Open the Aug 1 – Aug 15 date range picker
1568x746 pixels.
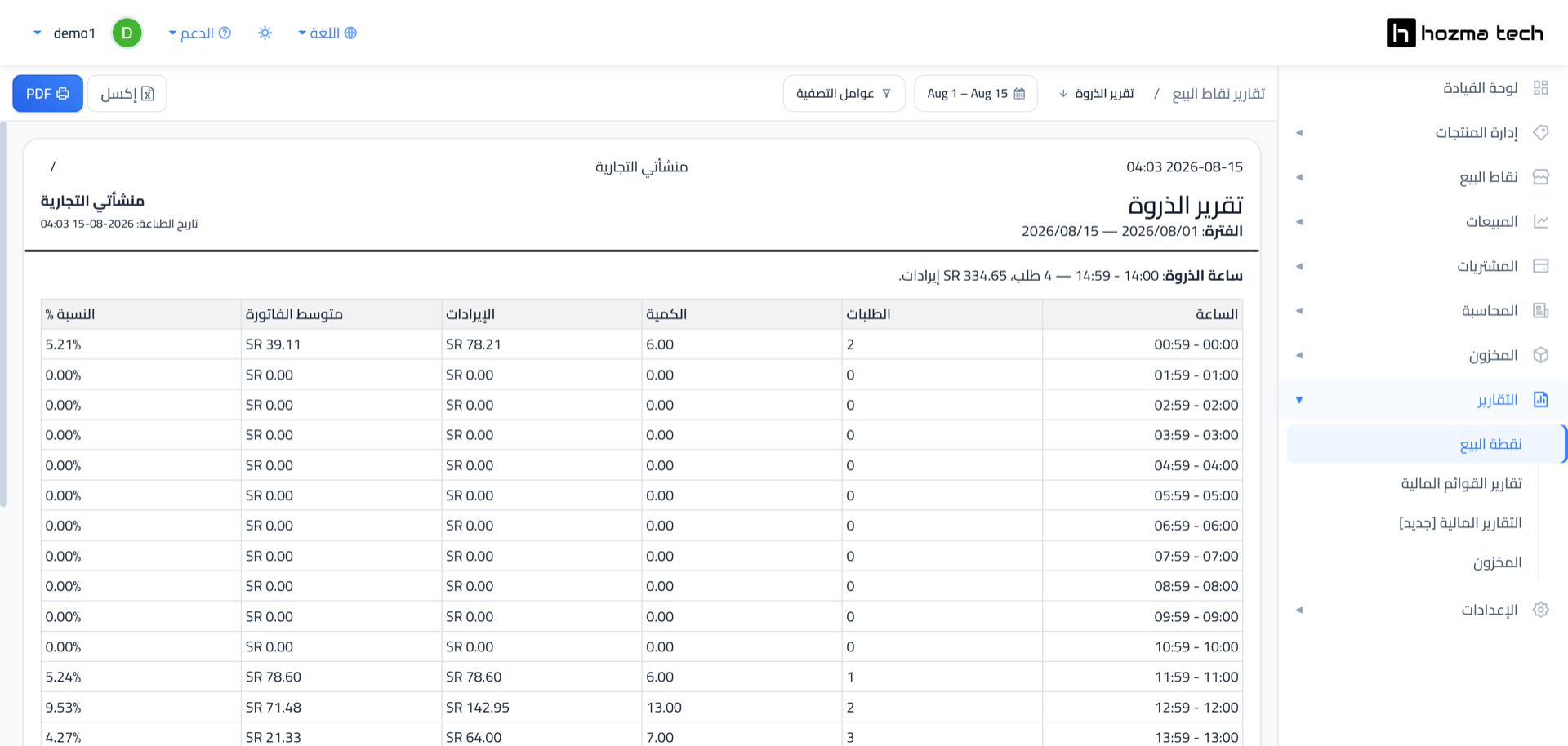[x=976, y=94]
